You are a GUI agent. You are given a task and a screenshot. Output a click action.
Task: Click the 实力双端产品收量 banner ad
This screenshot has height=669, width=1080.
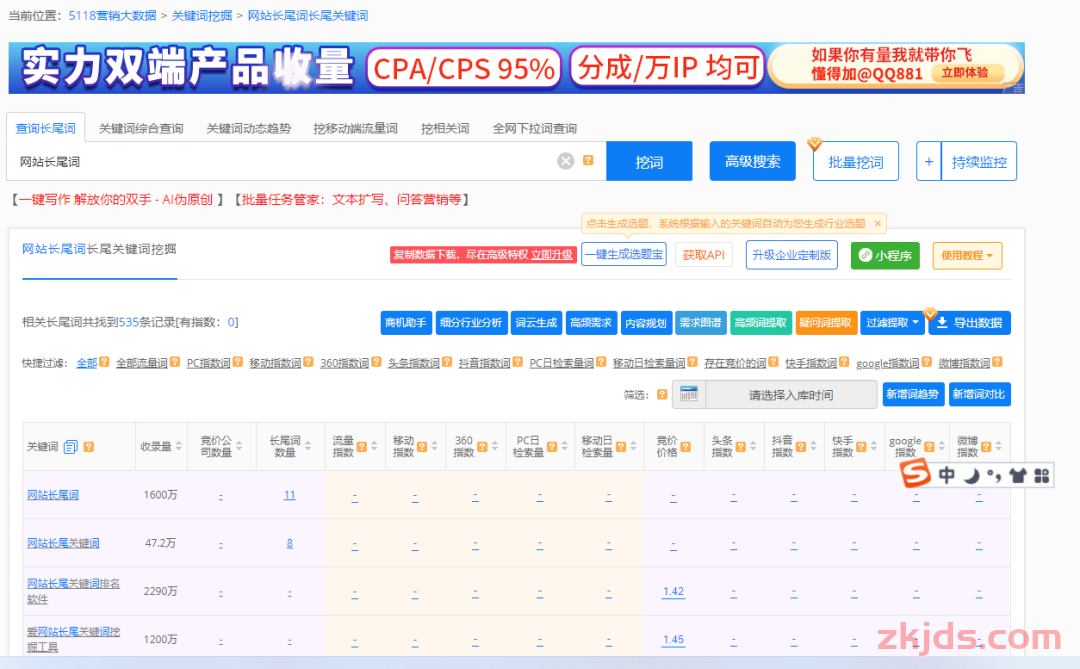(x=517, y=68)
